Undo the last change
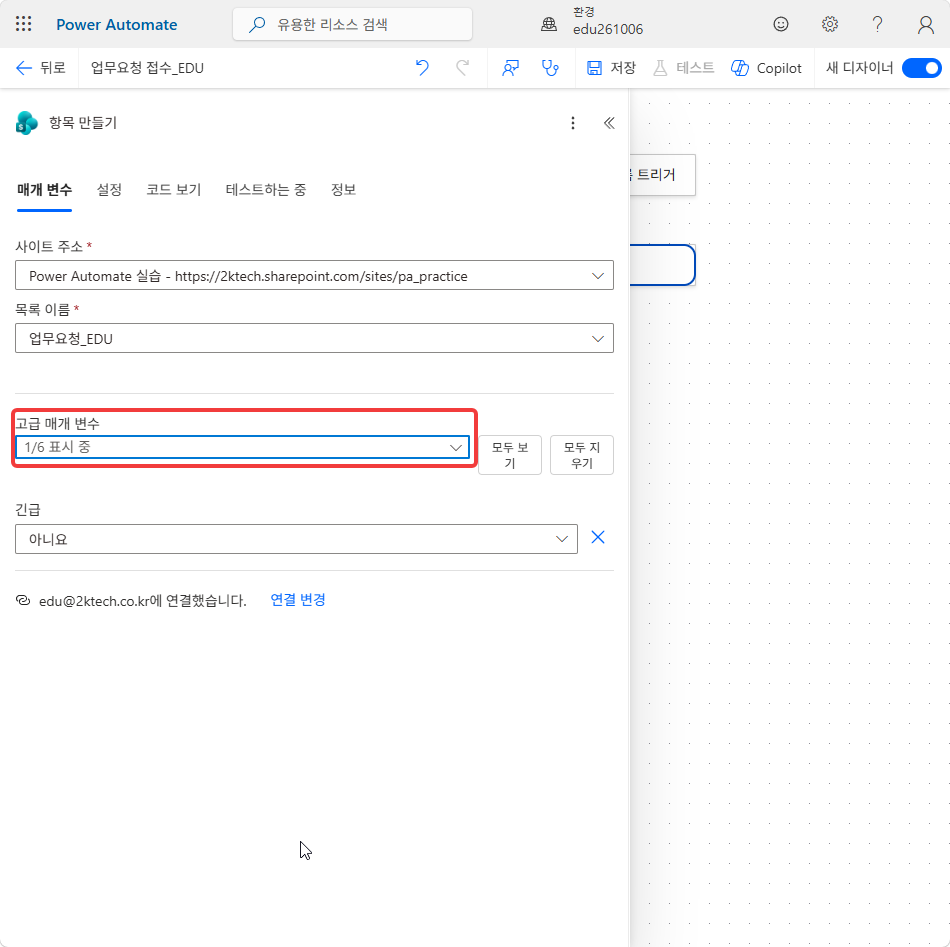 tap(422, 68)
